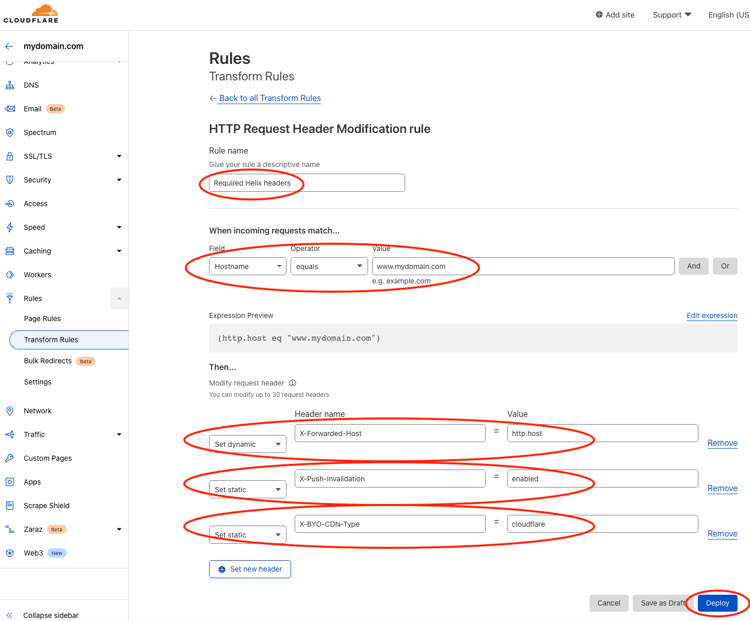Select Transform Rules in sidebar
The width and height of the screenshot is (750, 621).
coord(69,340)
